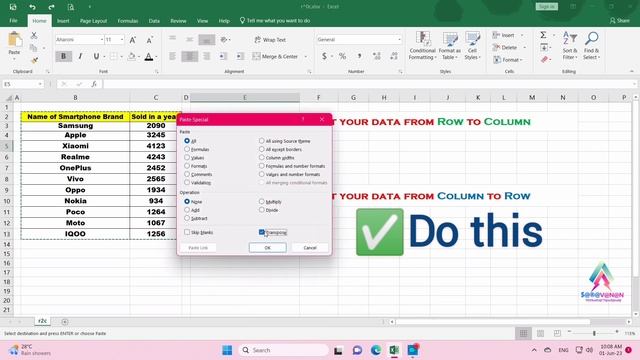This screenshot has width=640, height=360.
Task: Click the Share button
Action: [x=619, y=20]
